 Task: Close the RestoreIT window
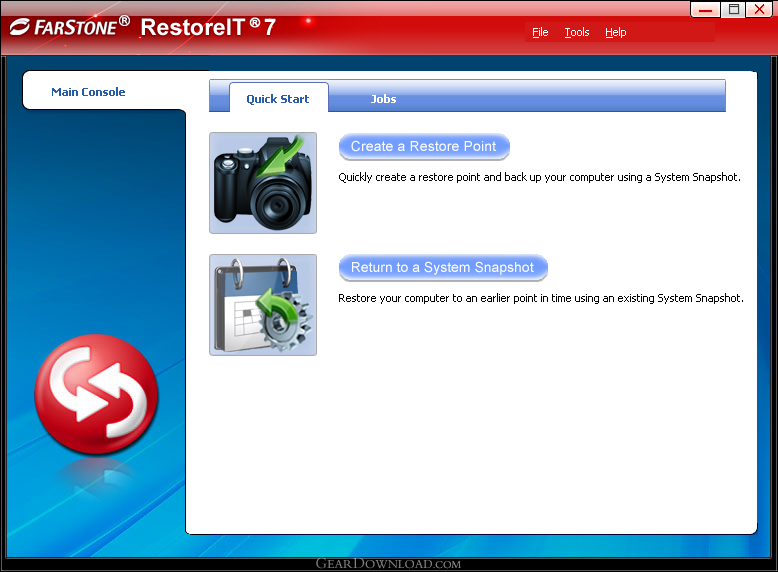759,9
